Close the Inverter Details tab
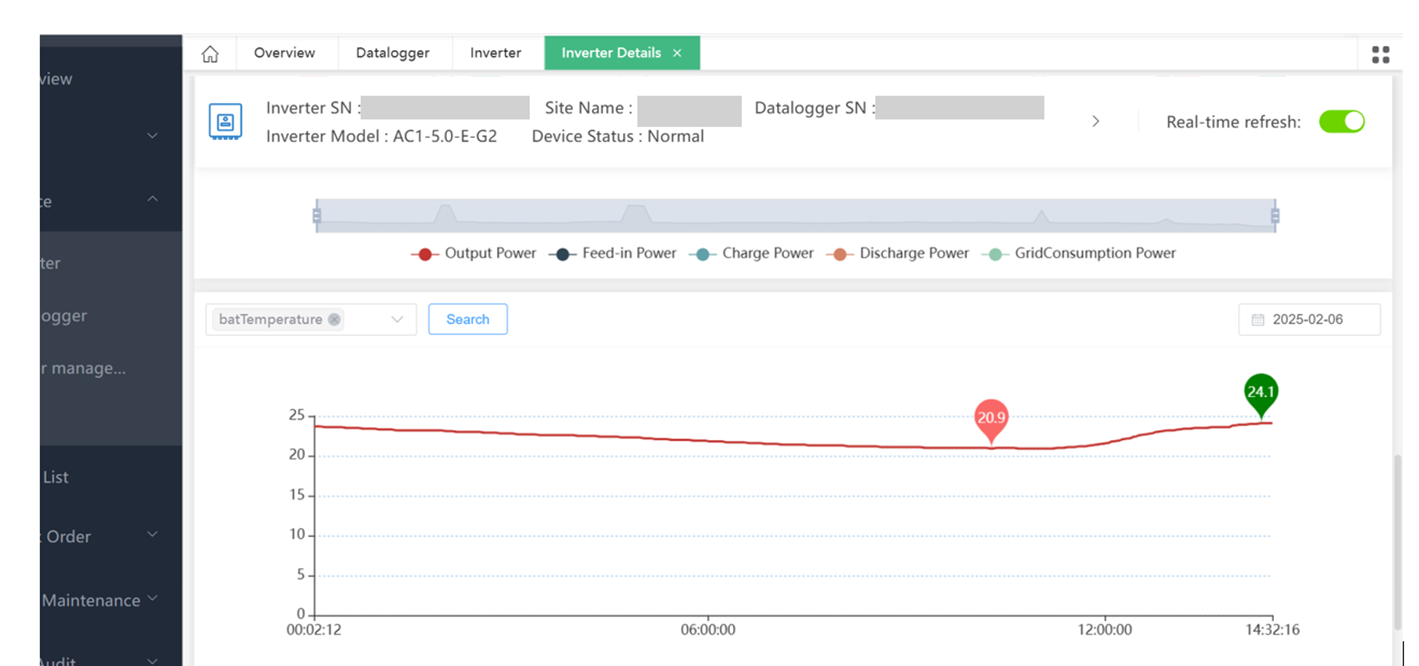1419x666 pixels. [677, 53]
